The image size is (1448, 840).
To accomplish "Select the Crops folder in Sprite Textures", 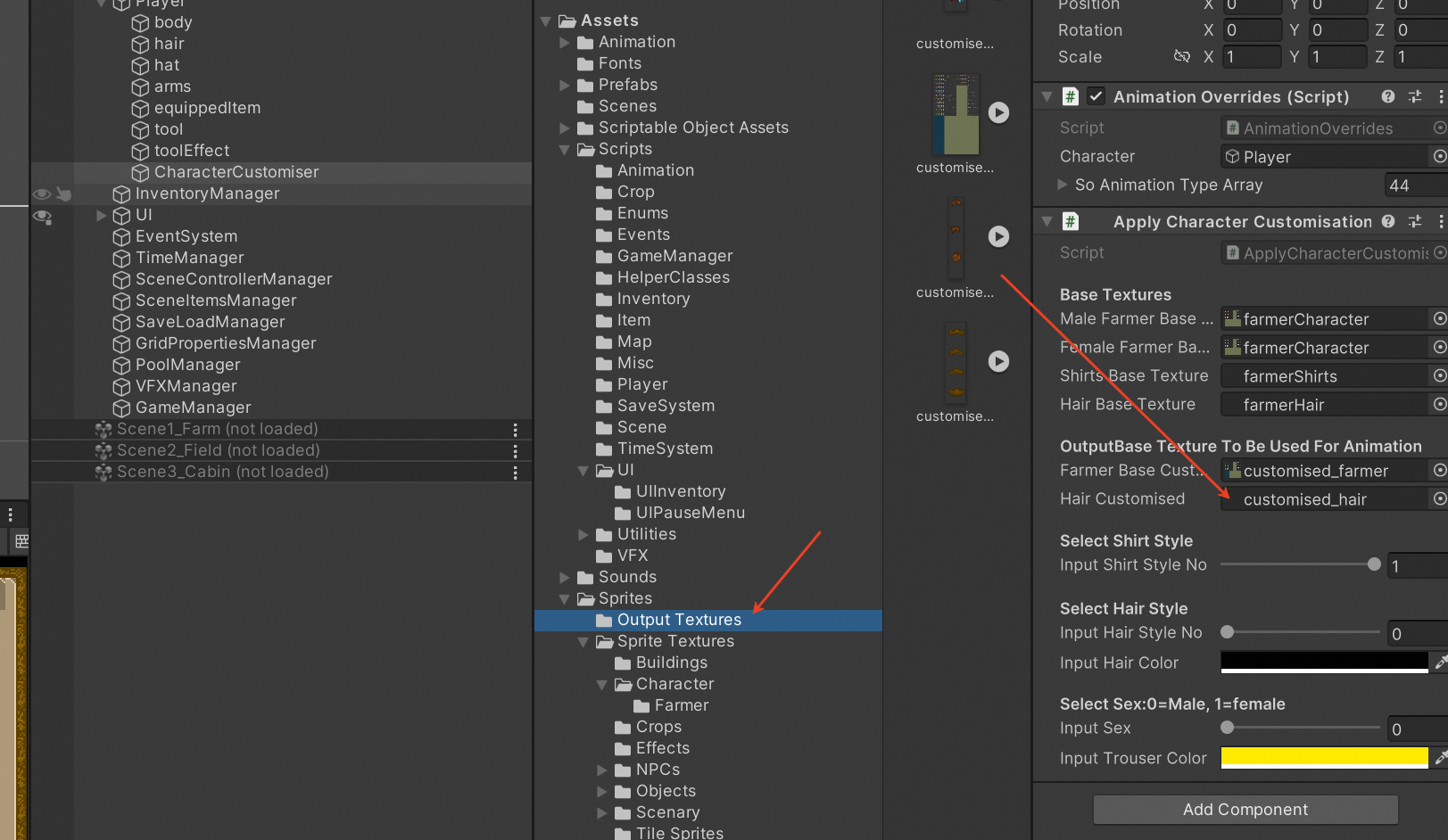I will point(658,727).
